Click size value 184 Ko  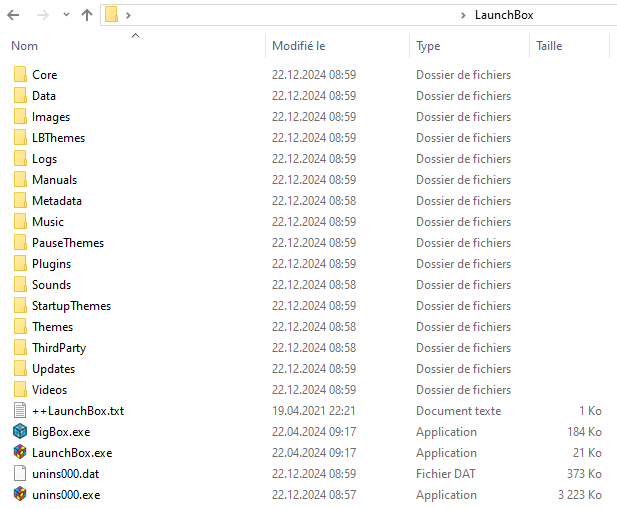click(584, 432)
